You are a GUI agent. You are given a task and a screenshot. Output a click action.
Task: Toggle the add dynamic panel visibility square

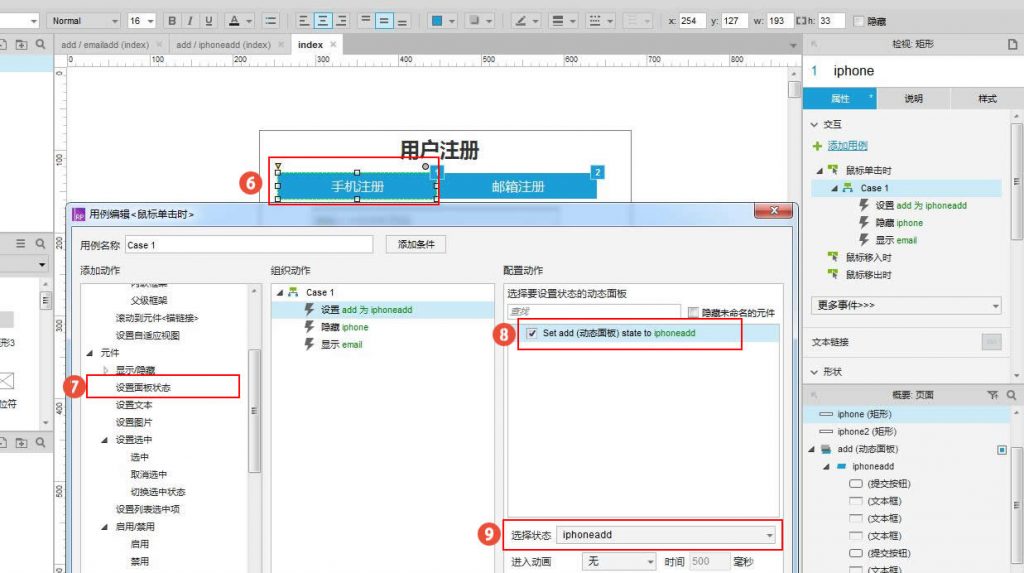pyautogui.click(x=1002, y=450)
